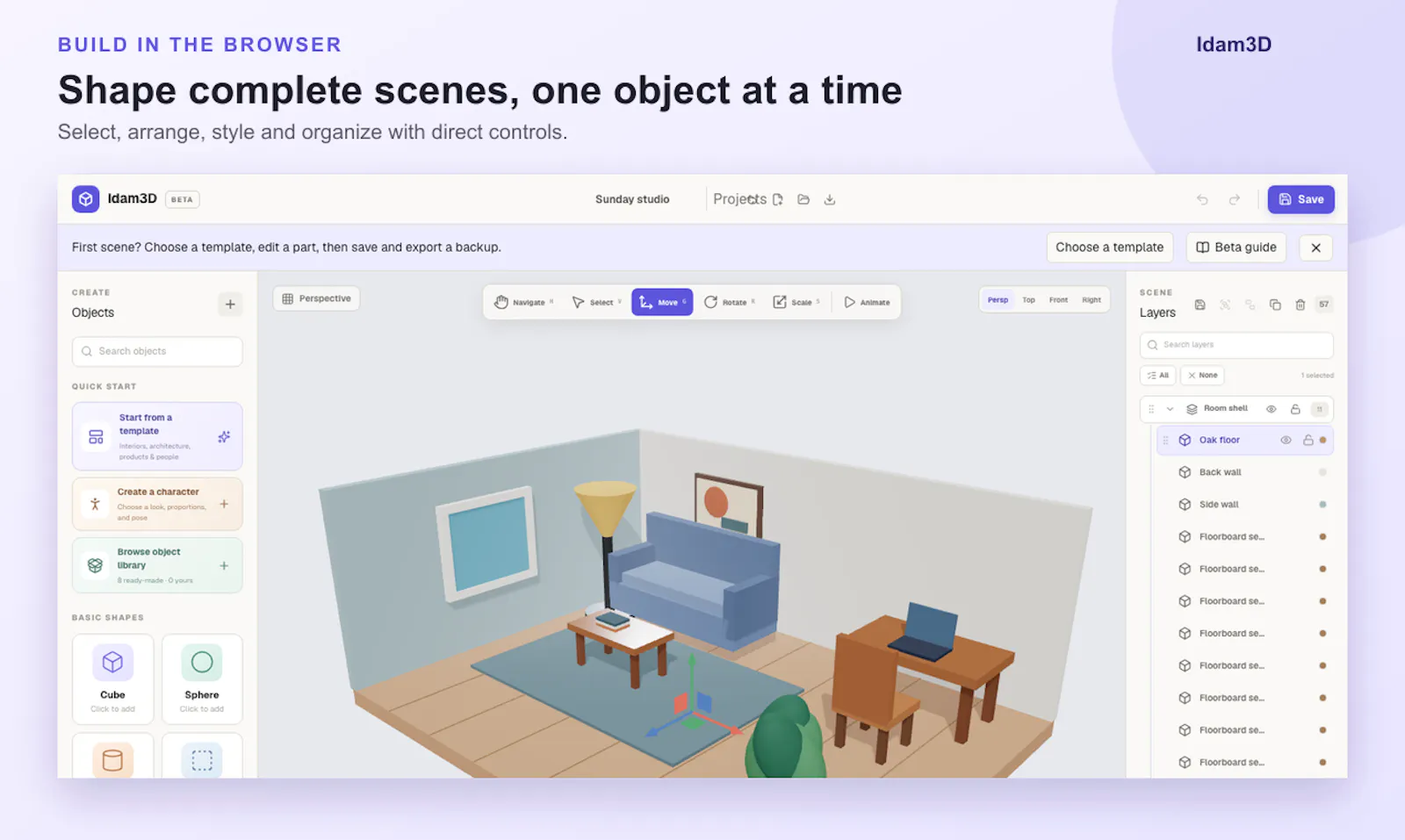Click the green plant in the viewport

click(x=784, y=737)
